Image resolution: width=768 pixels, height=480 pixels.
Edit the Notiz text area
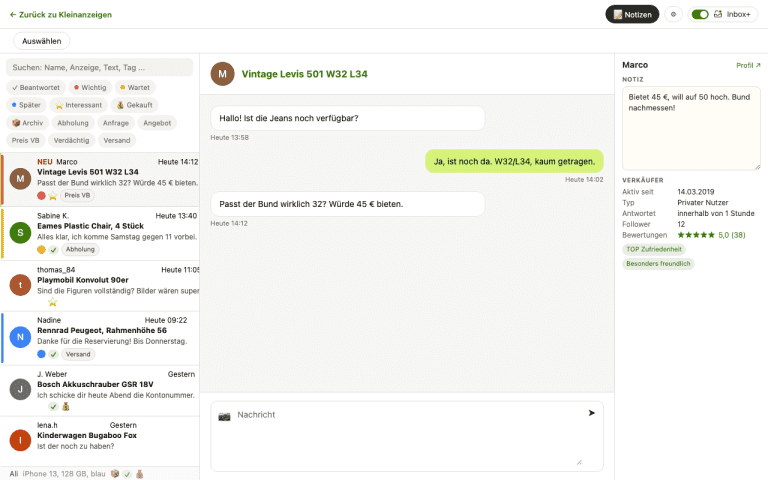coord(691,128)
